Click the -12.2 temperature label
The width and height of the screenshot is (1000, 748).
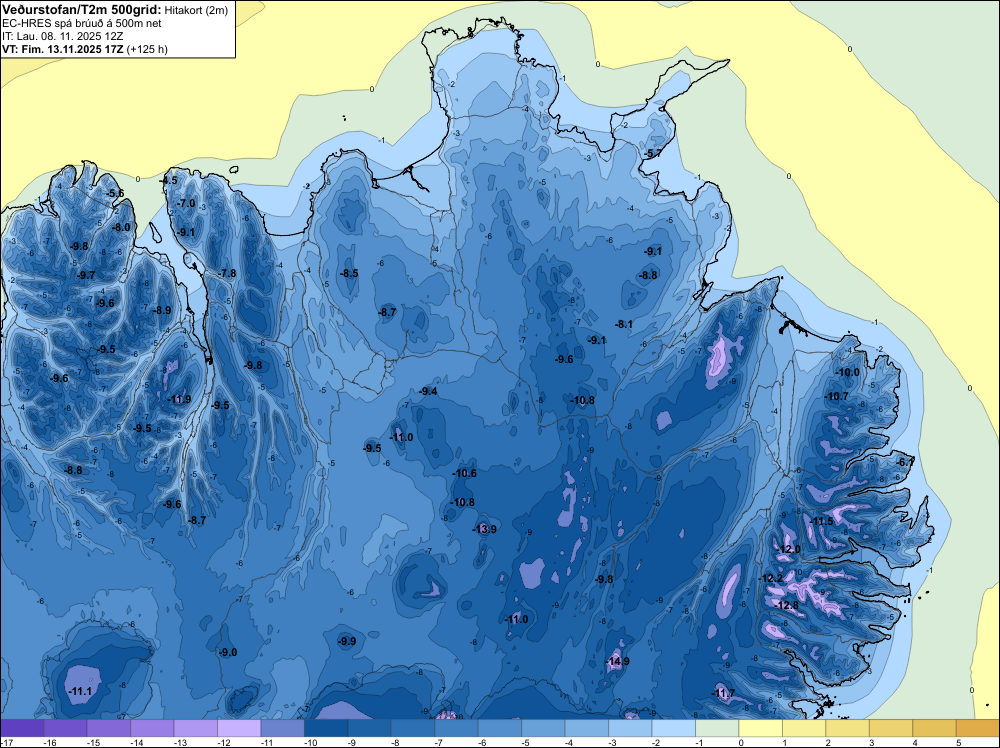771,578
